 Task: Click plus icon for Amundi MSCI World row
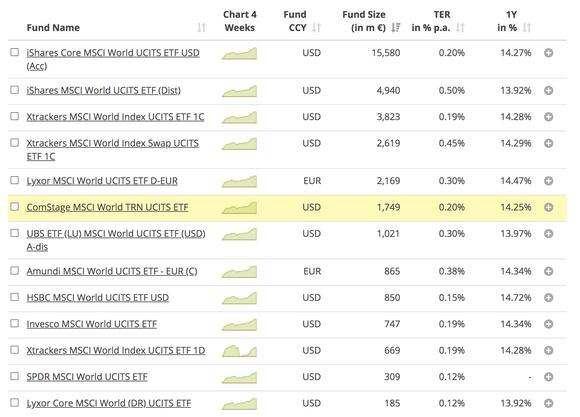549,271
